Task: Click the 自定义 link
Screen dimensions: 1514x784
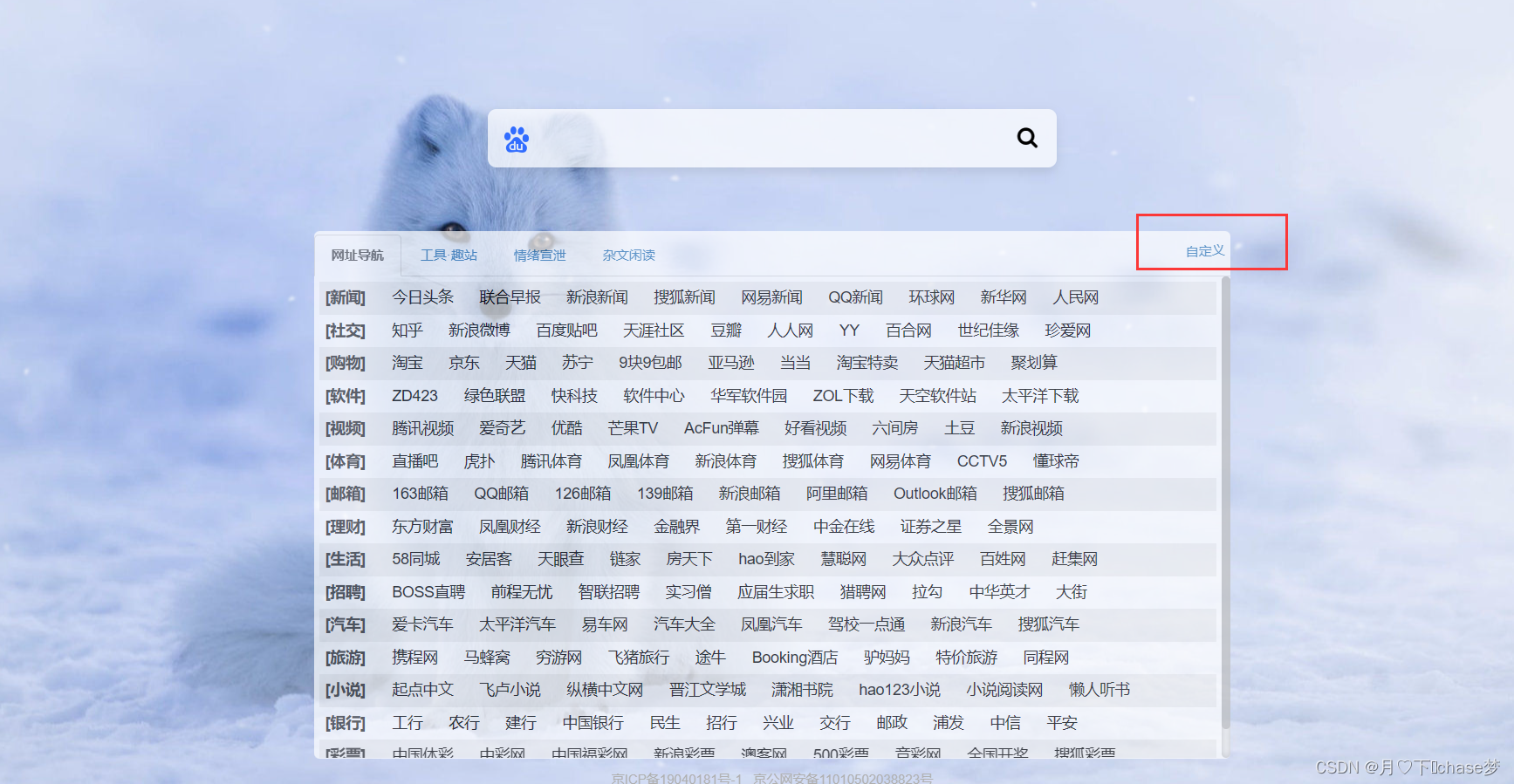Action: (1205, 251)
